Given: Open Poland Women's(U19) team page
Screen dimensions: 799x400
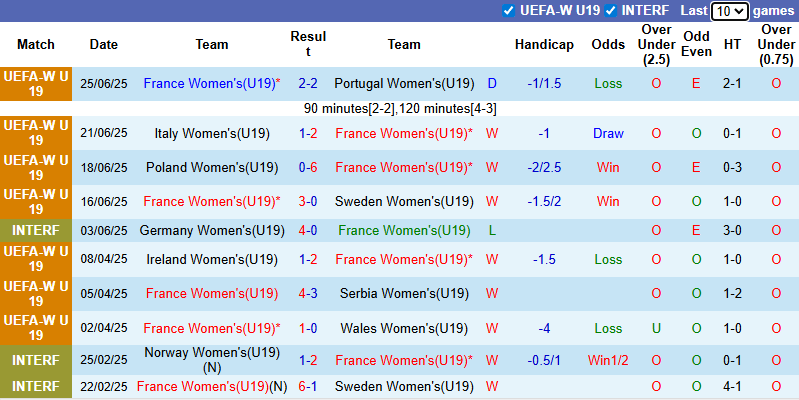Looking at the screenshot, I should point(211,167).
